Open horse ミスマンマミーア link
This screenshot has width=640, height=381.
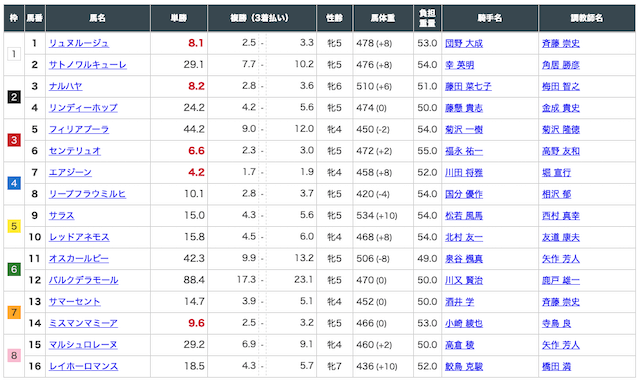coord(83,323)
